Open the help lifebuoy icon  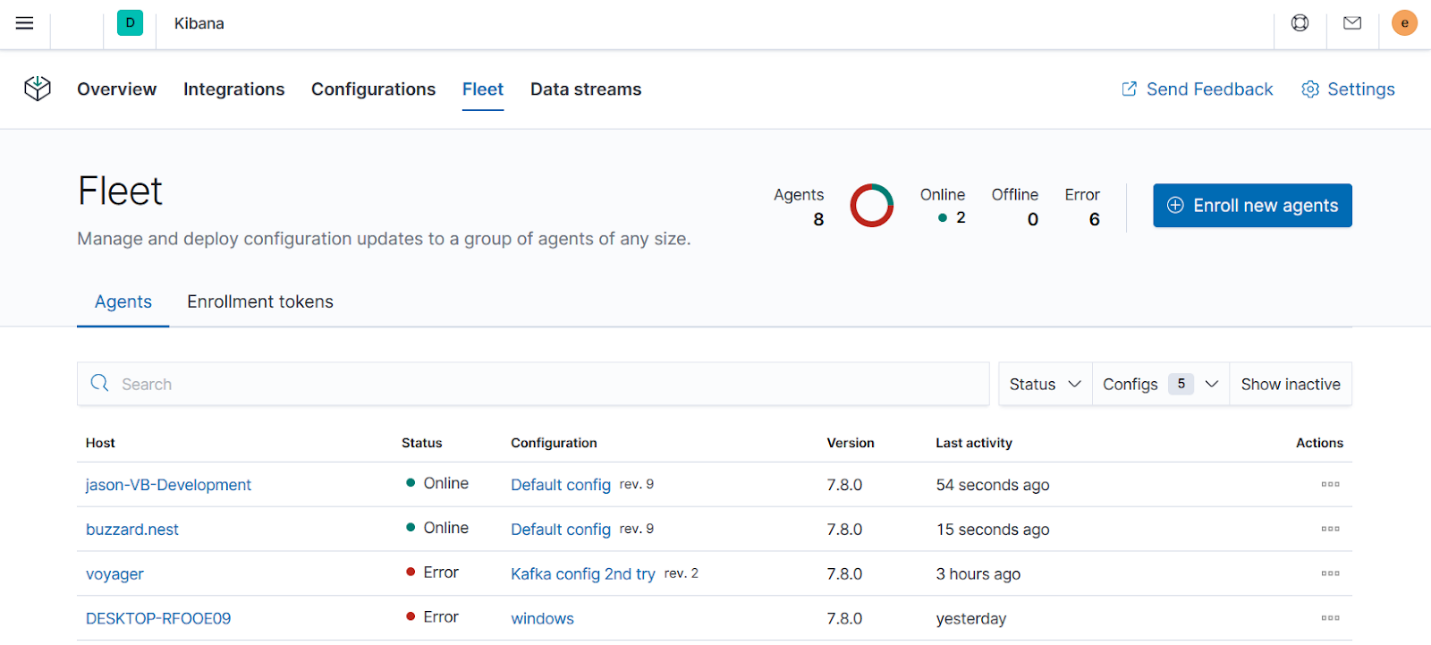[x=1300, y=23]
